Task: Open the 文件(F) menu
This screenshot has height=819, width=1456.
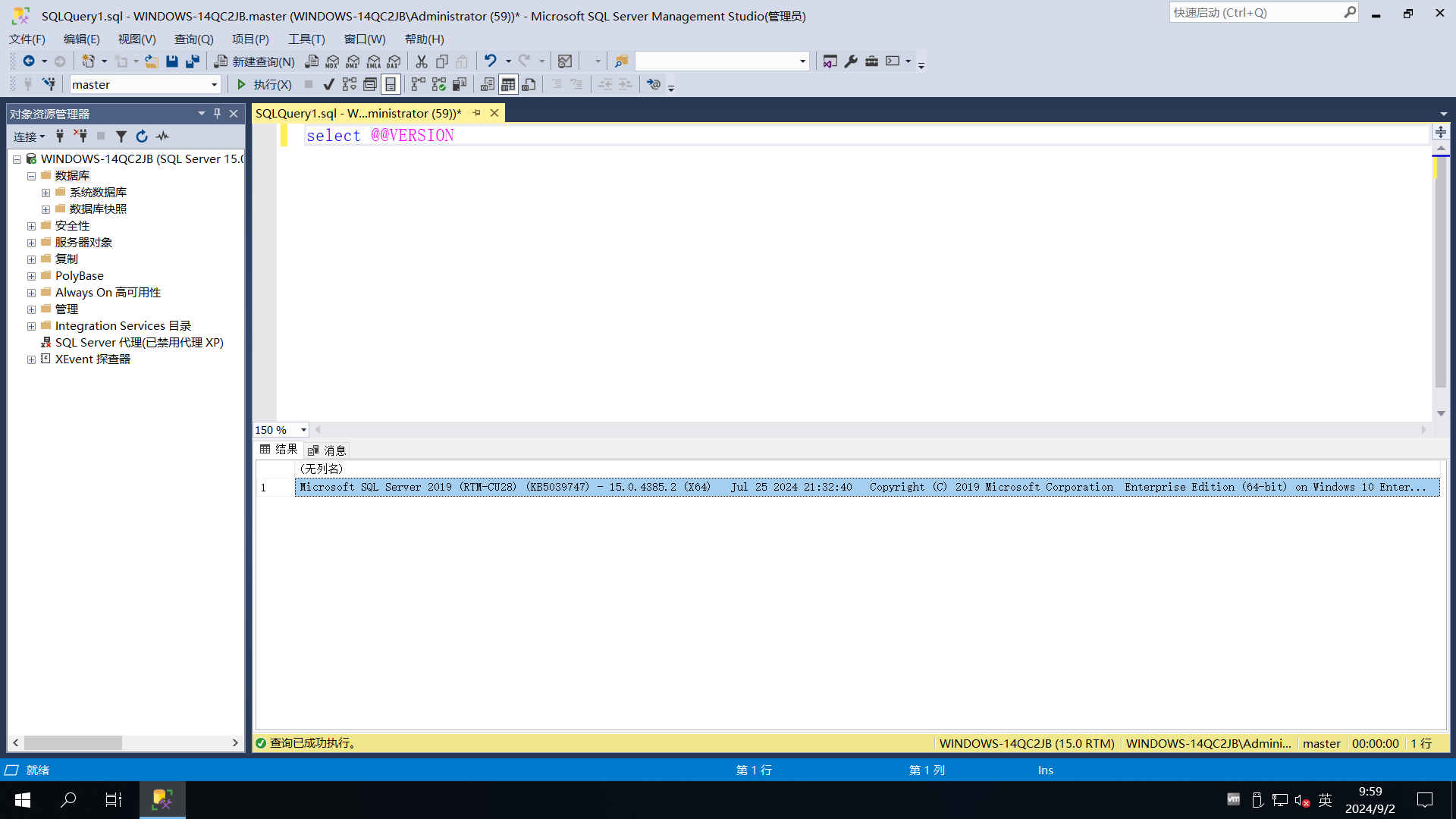Action: point(27,38)
